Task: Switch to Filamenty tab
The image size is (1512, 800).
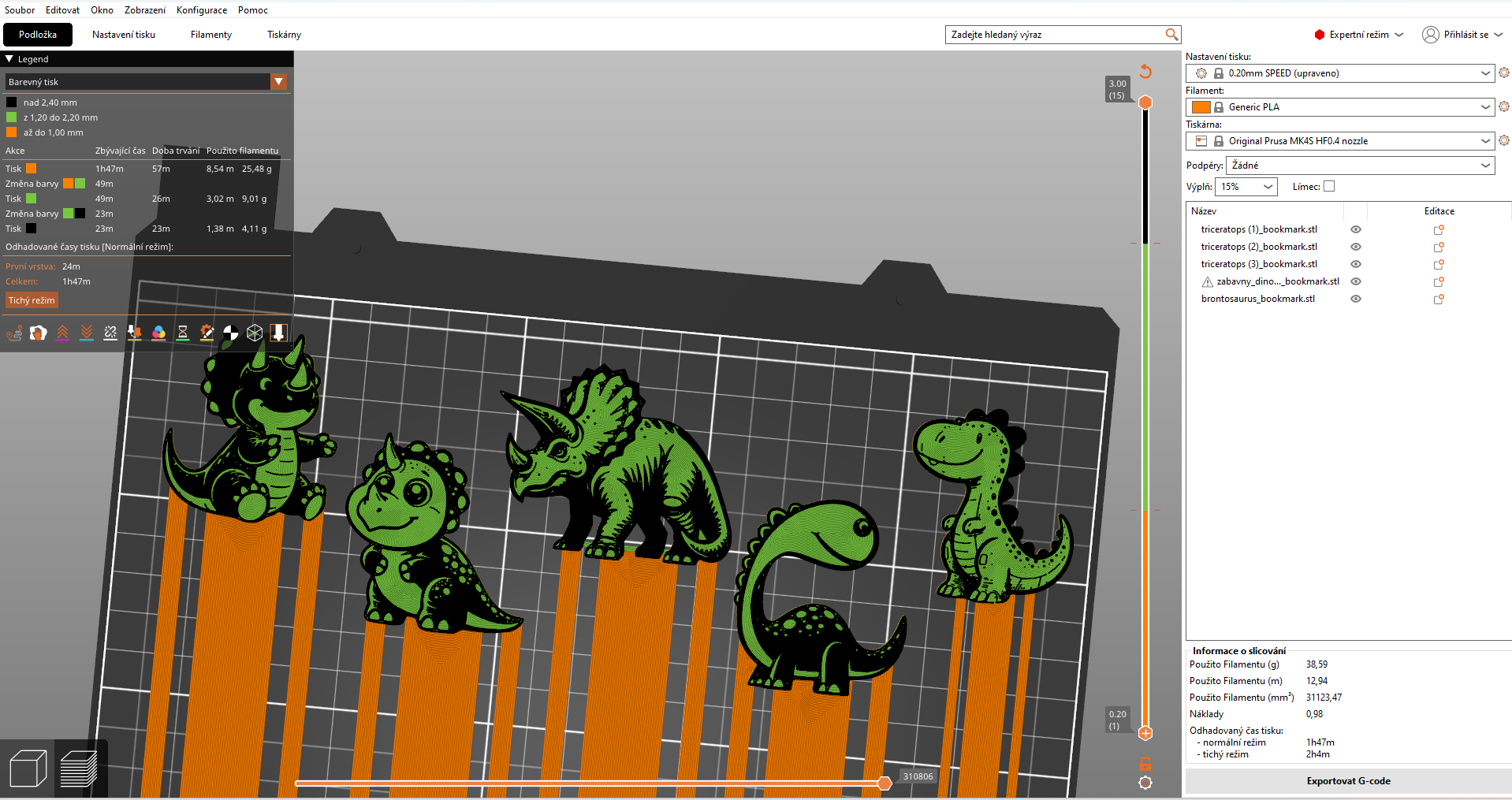Action: (x=211, y=34)
